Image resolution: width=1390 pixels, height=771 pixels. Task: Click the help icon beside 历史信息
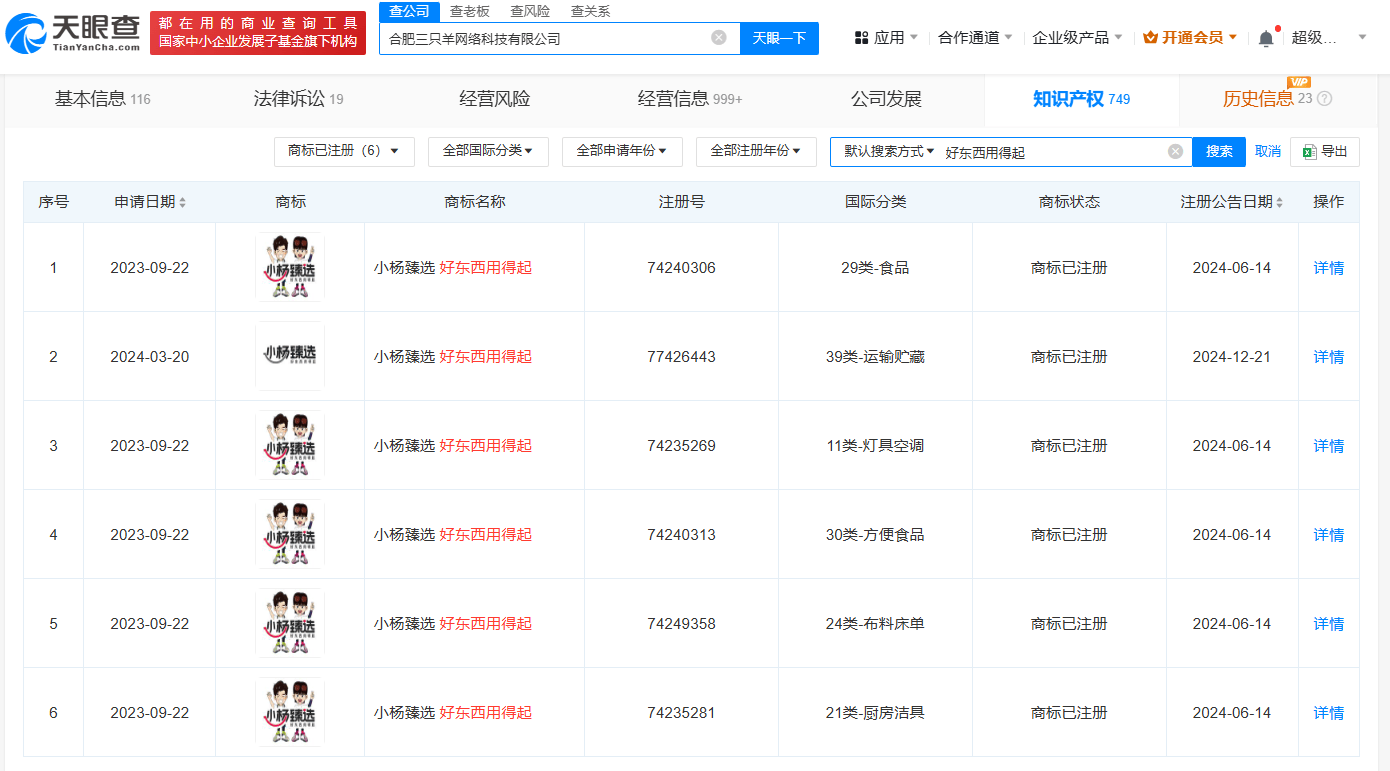pyautogui.click(x=1325, y=99)
